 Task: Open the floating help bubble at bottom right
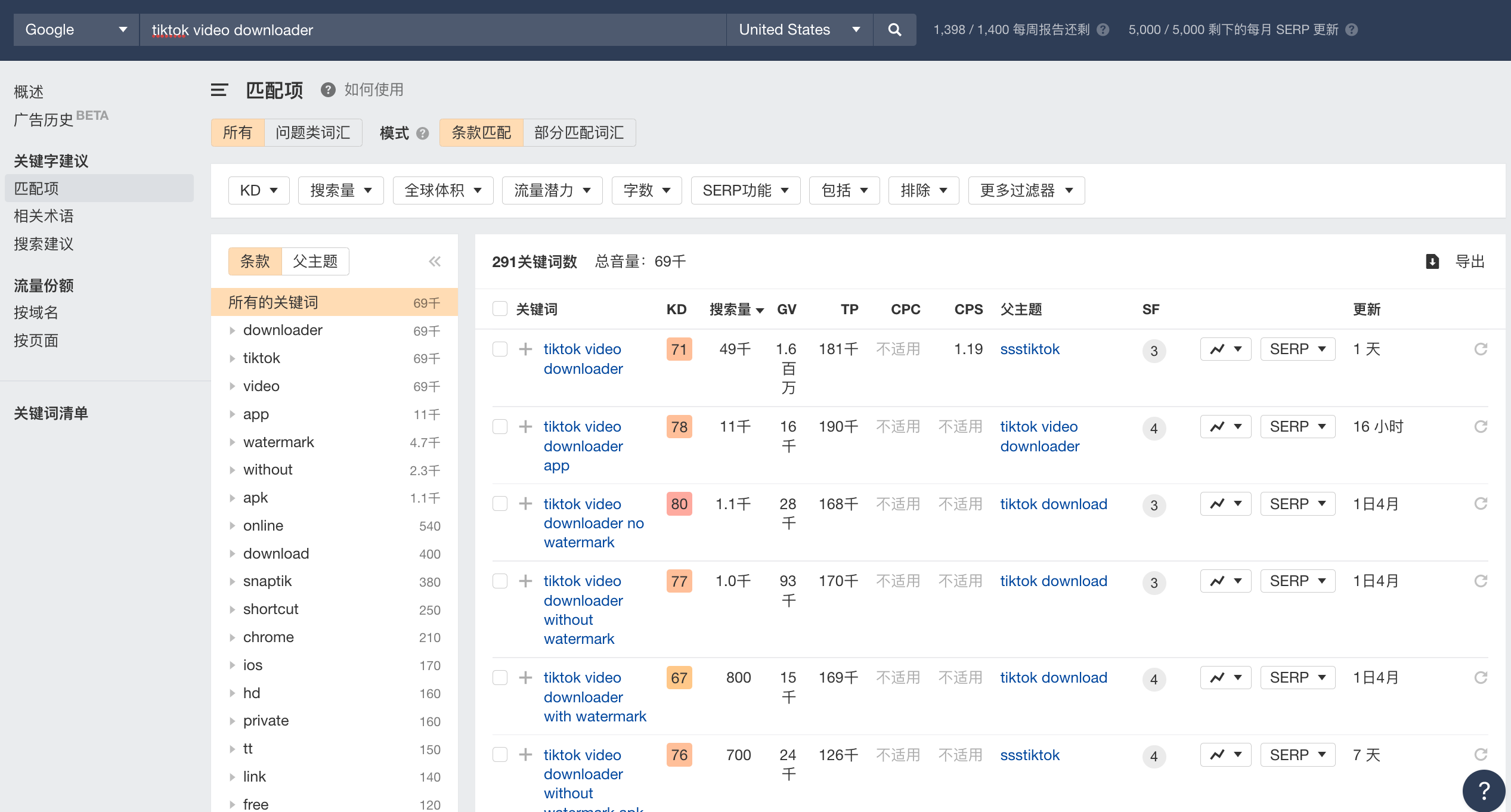pyautogui.click(x=1484, y=791)
